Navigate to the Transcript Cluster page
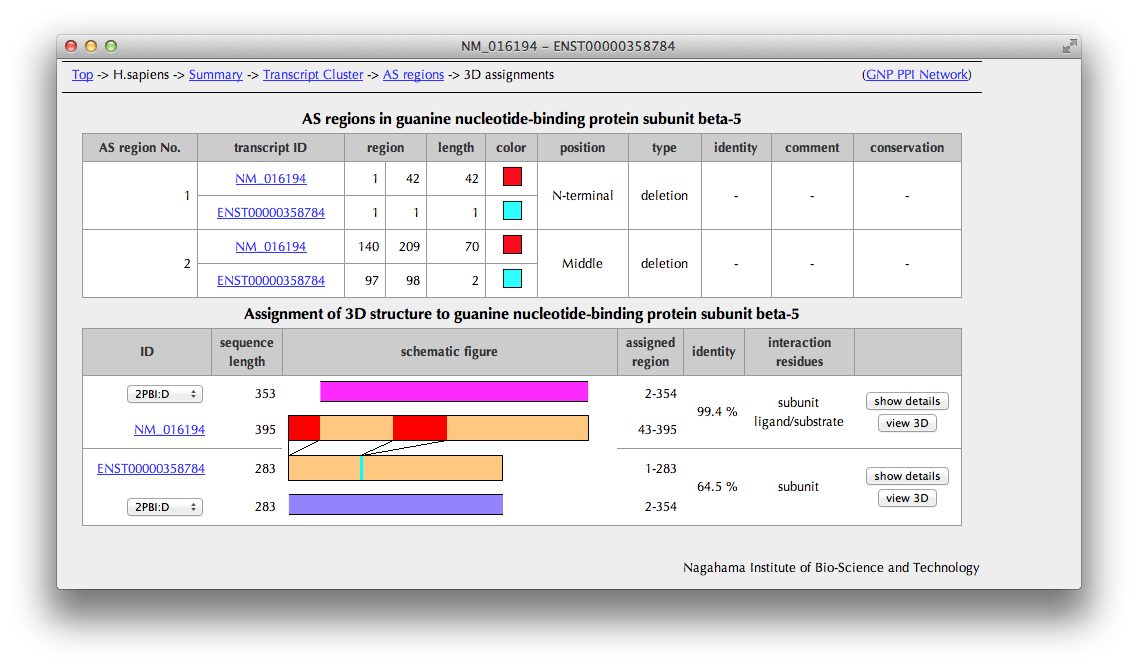Viewport: 1138px width, 668px height. [313, 75]
